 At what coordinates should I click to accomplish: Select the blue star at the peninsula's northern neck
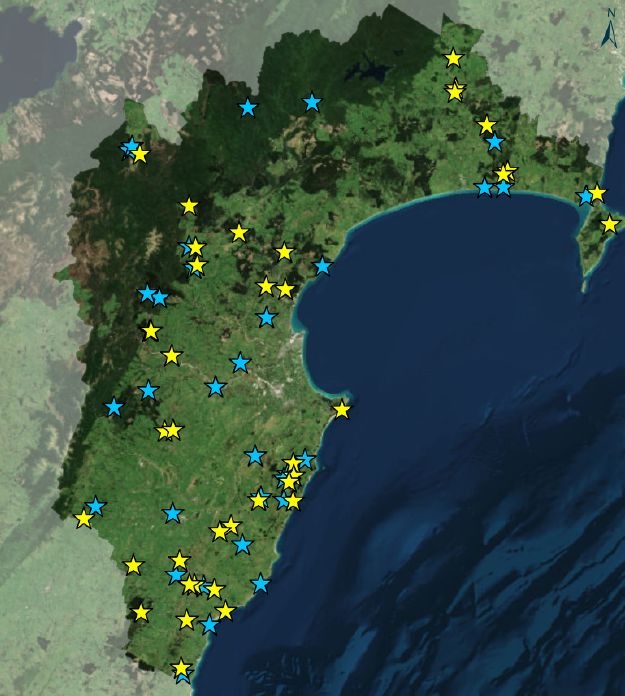point(585,196)
